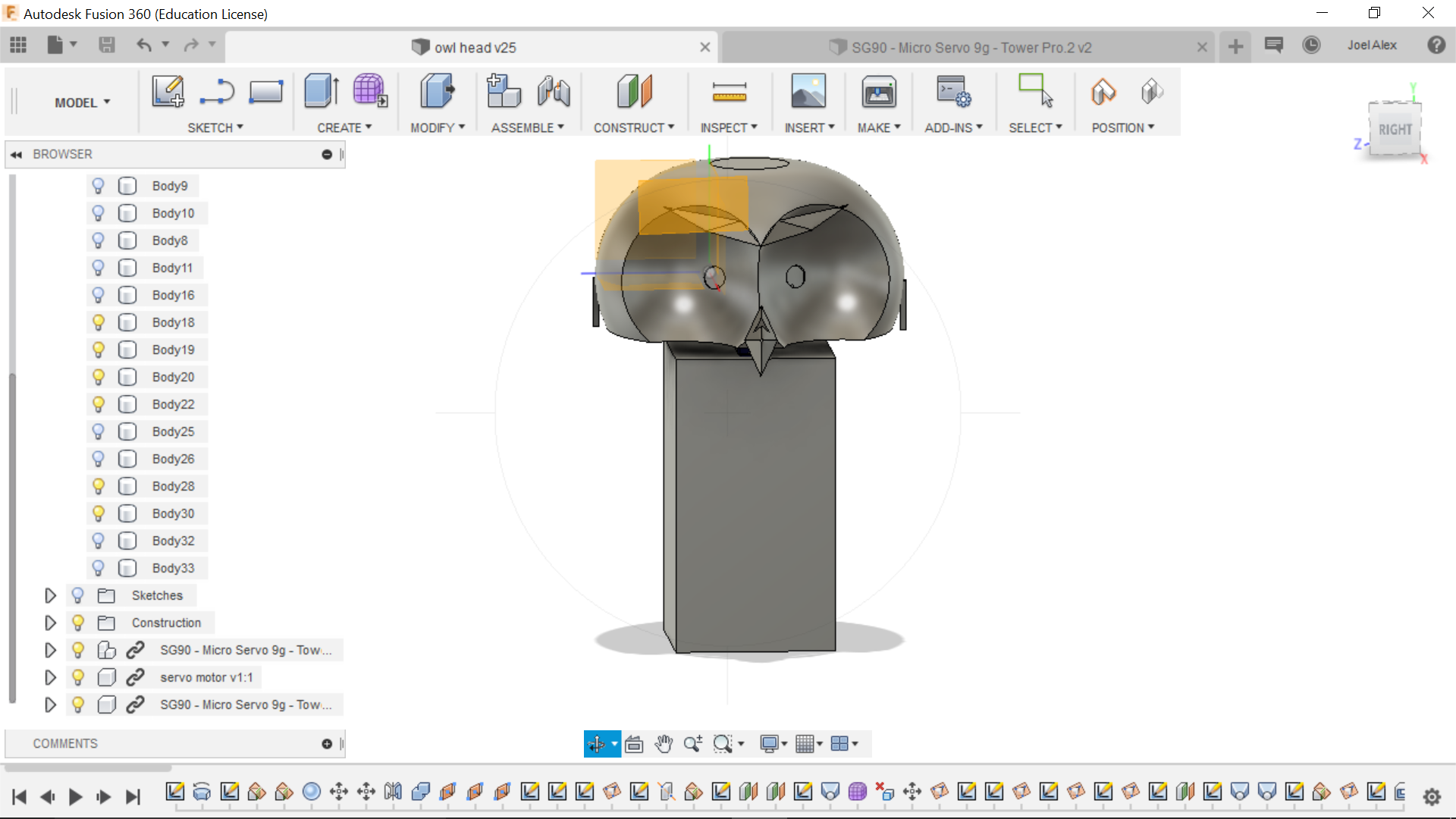Viewport: 1456px width, 819px height.
Task: Show the hidden Body25
Action: (x=98, y=431)
